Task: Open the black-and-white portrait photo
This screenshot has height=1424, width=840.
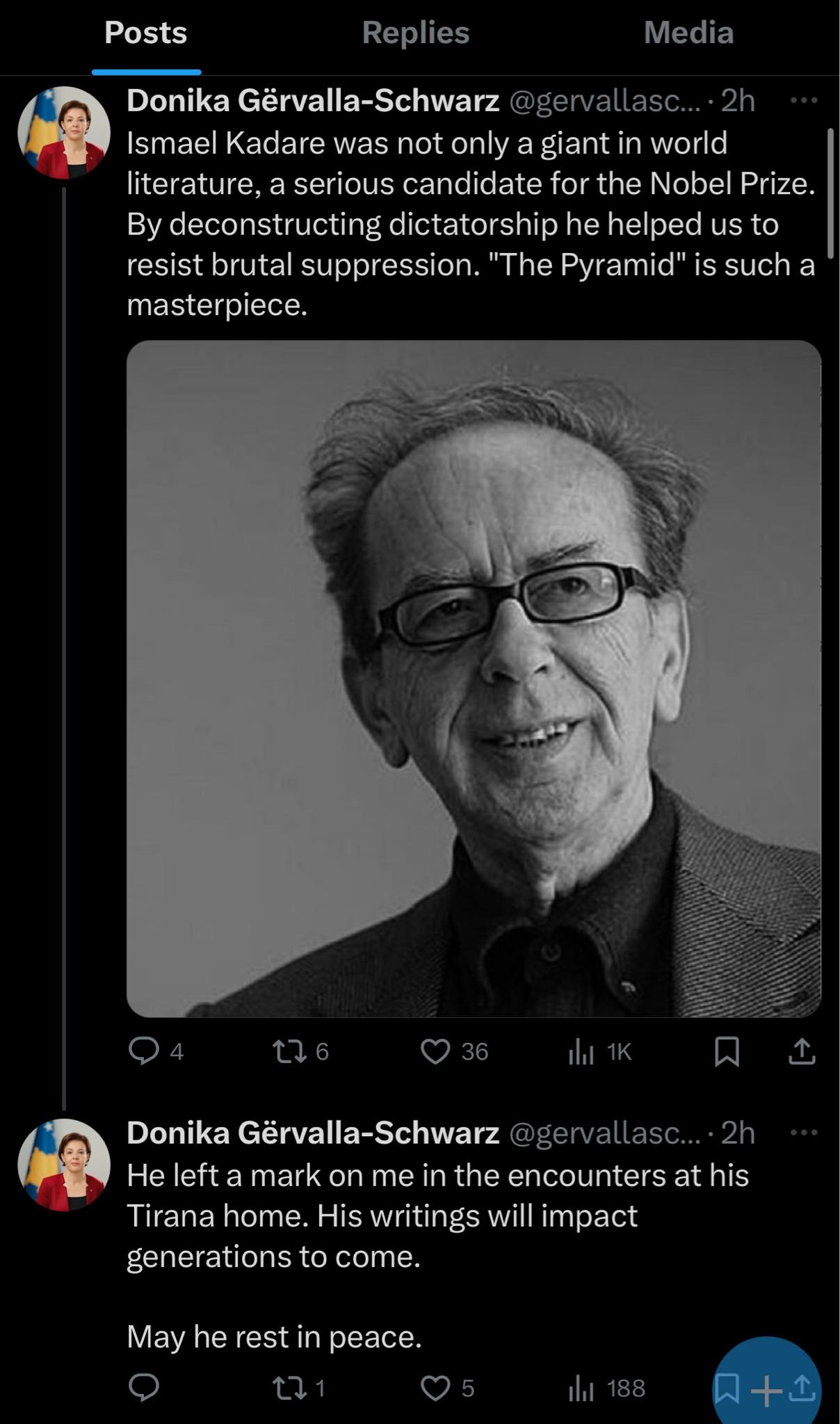Action: (474, 679)
